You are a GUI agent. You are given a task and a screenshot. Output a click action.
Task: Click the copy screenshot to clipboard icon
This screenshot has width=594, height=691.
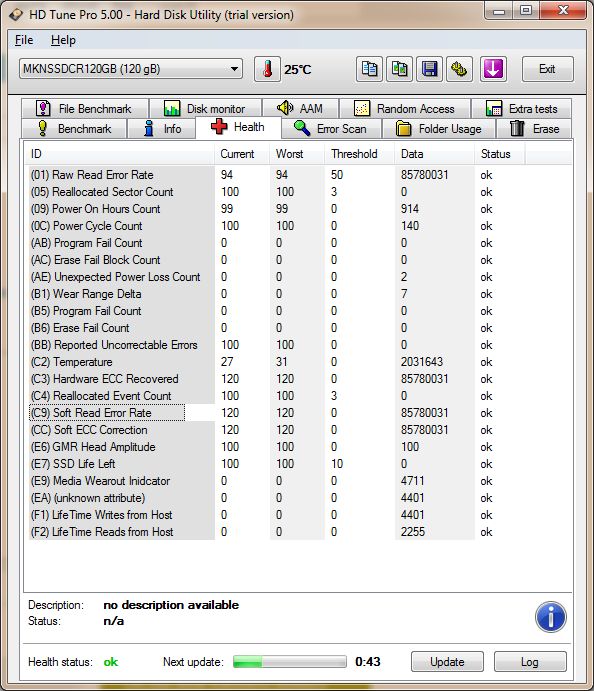(x=399, y=69)
